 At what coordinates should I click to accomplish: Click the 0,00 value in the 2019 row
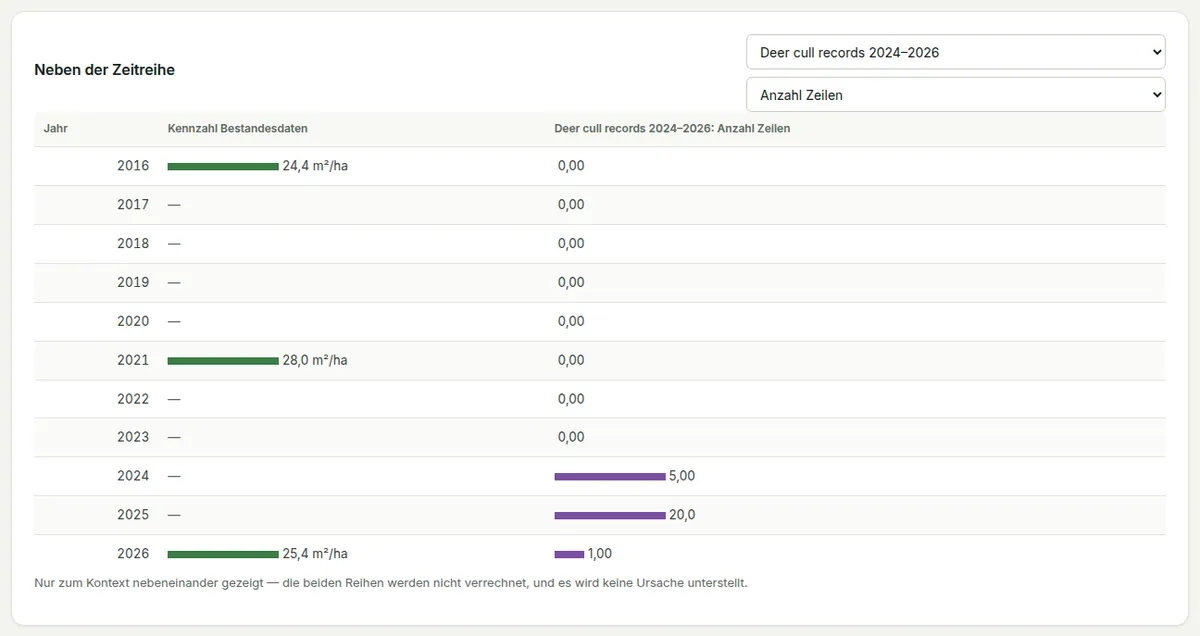(x=571, y=282)
